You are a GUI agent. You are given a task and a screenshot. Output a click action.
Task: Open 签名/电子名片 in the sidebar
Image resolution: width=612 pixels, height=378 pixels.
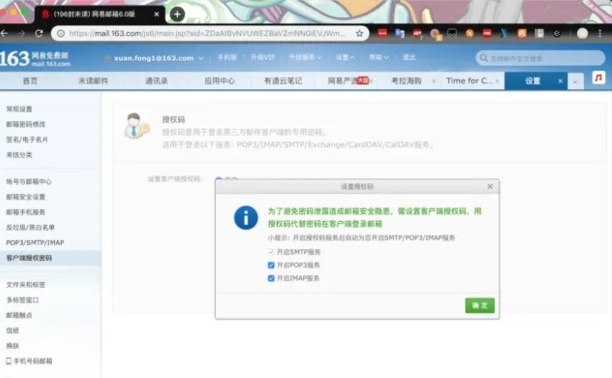pyautogui.click(x=27, y=139)
